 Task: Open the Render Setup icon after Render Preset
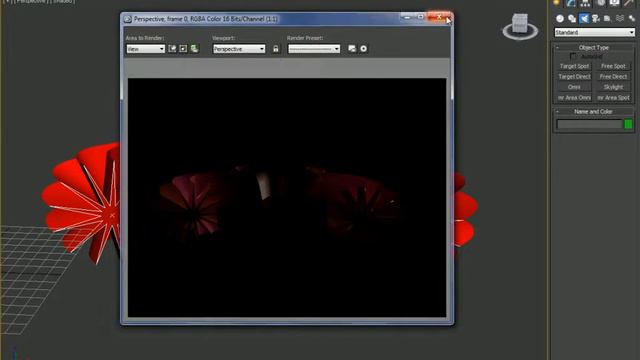pos(352,49)
